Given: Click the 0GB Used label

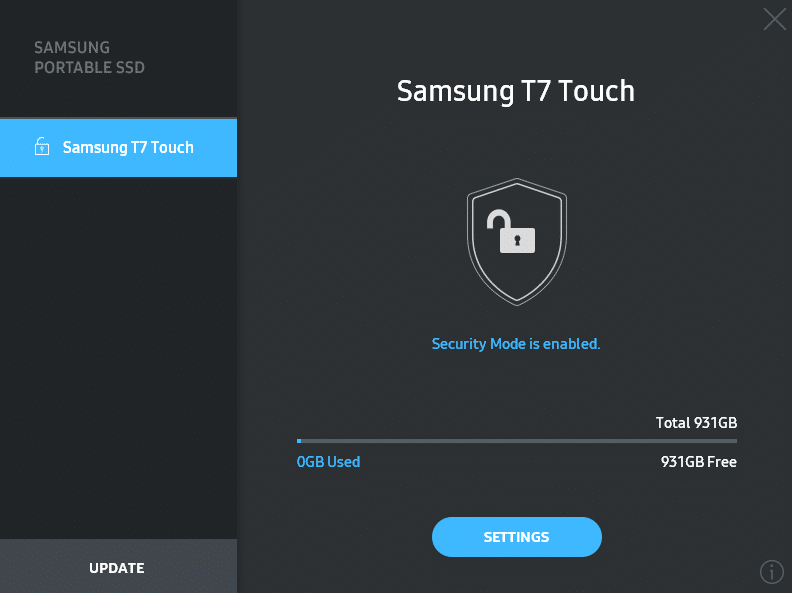Looking at the screenshot, I should click(328, 462).
